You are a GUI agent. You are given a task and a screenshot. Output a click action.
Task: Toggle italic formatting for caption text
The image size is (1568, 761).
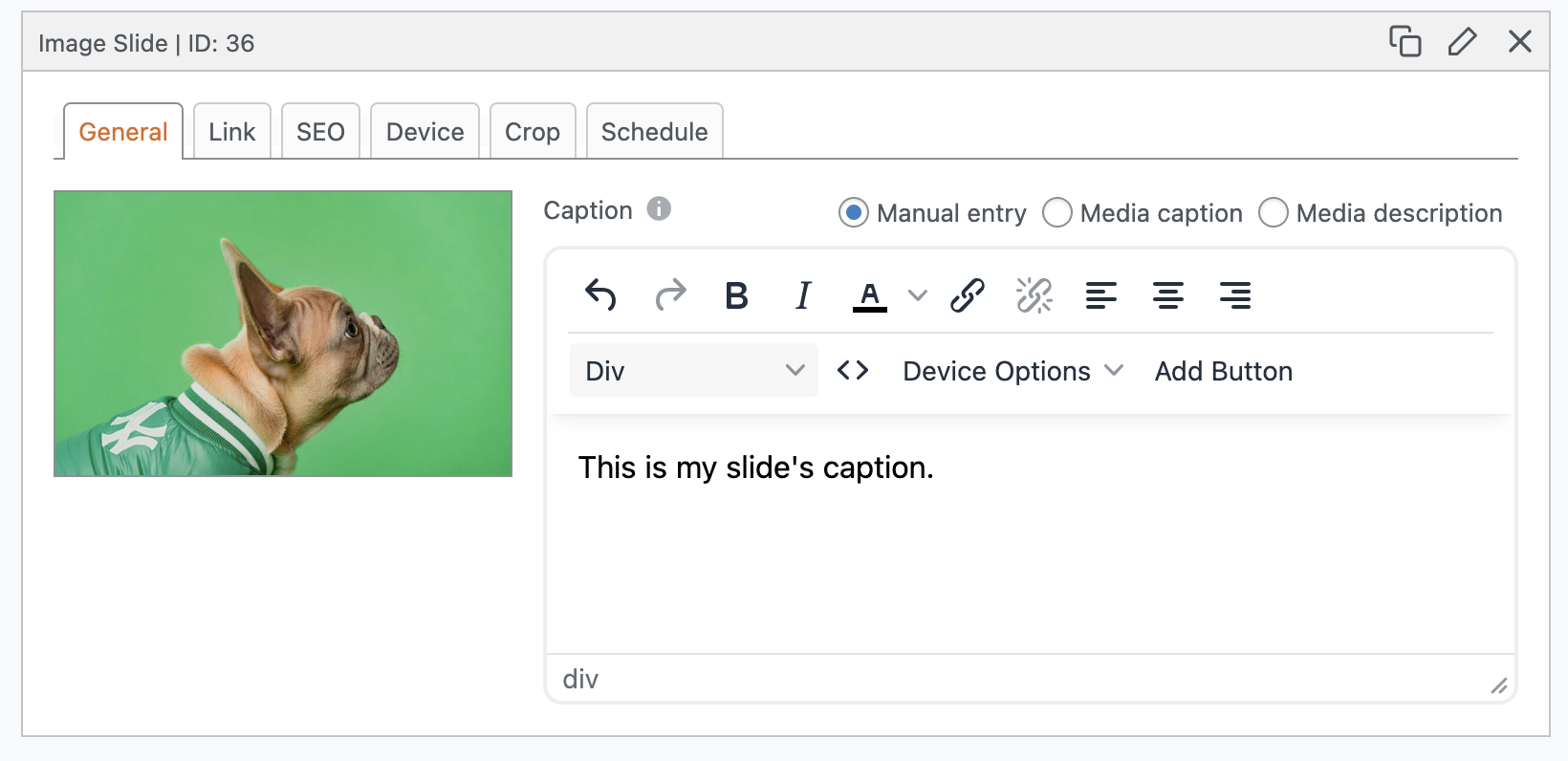pos(803,295)
